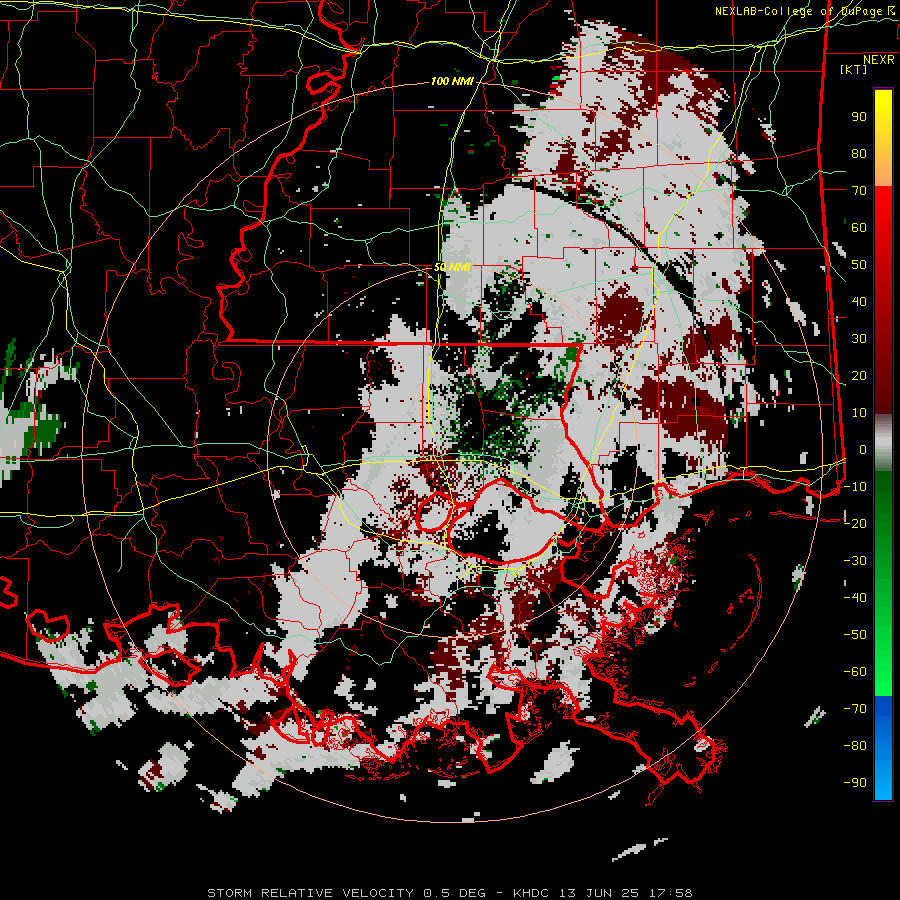Click the "-90" scale value
Viewport: 900px width, 900px height.
[855, 783]
